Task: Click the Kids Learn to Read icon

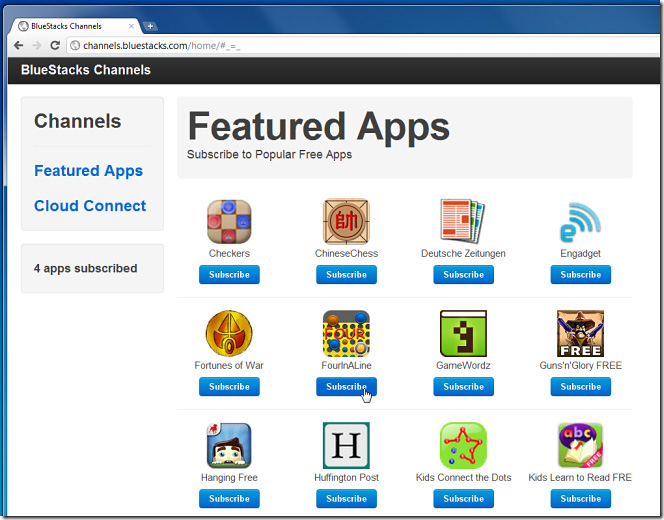Action: (x=581, y=445)
